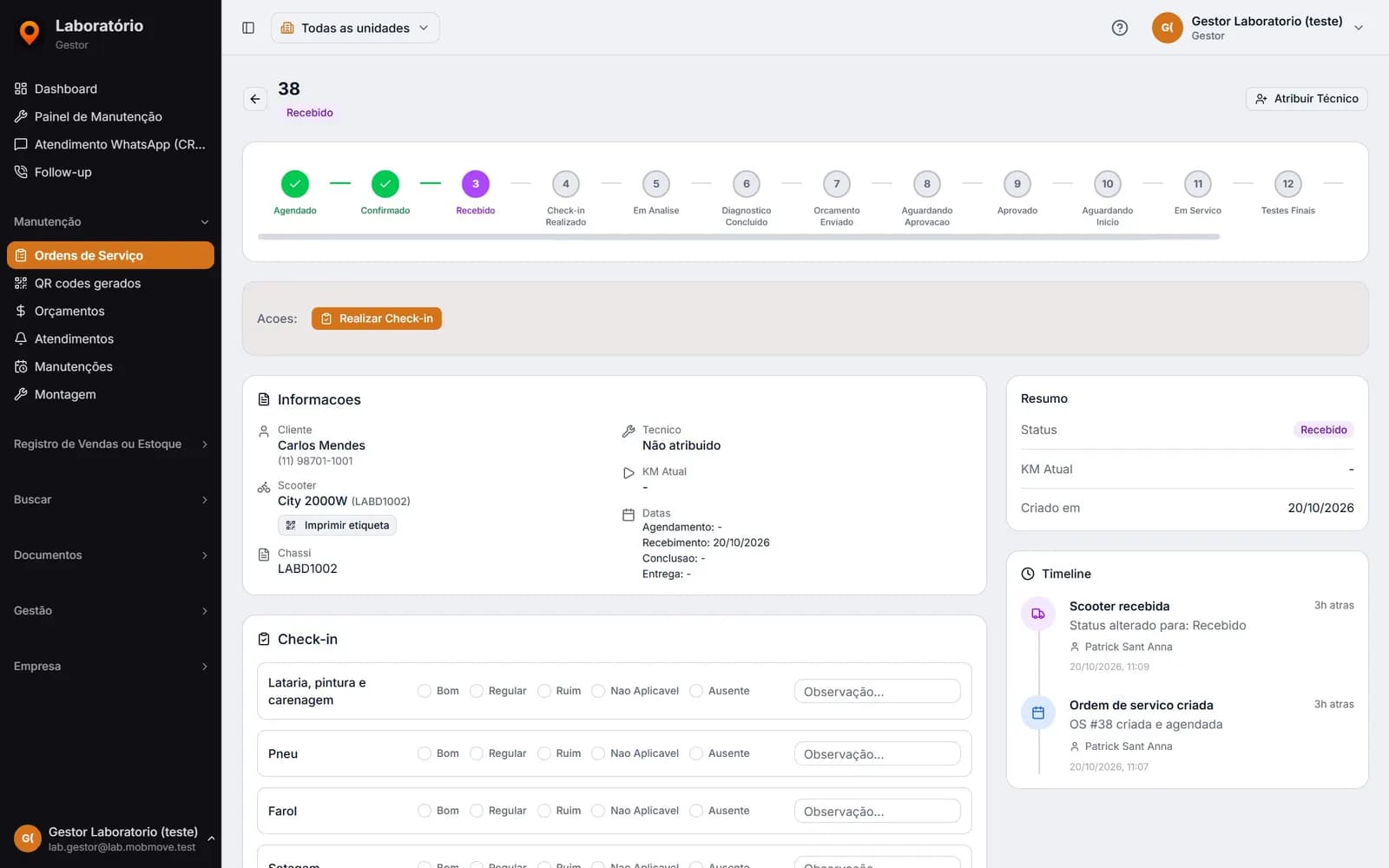Select Ausente for Pneu

[696, 753]
